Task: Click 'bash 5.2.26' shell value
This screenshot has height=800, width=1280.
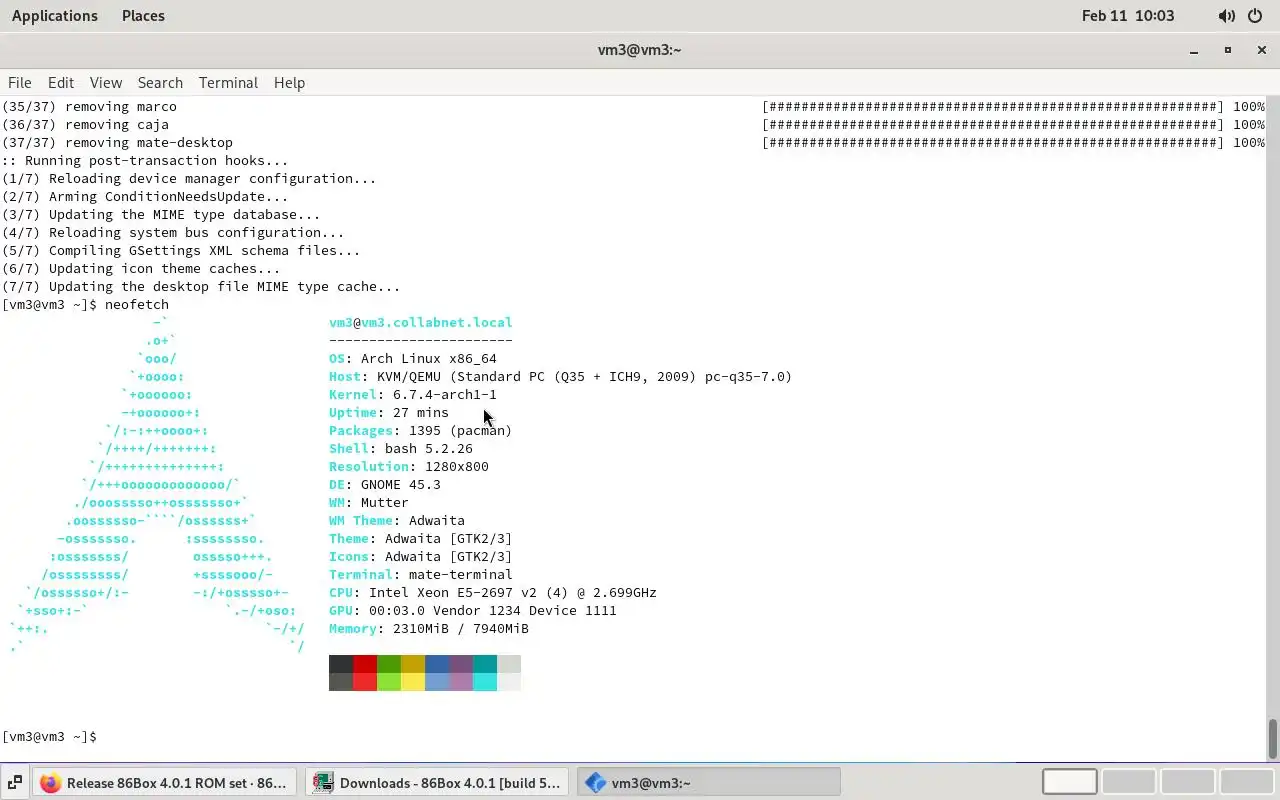Action: click(429, 449)
